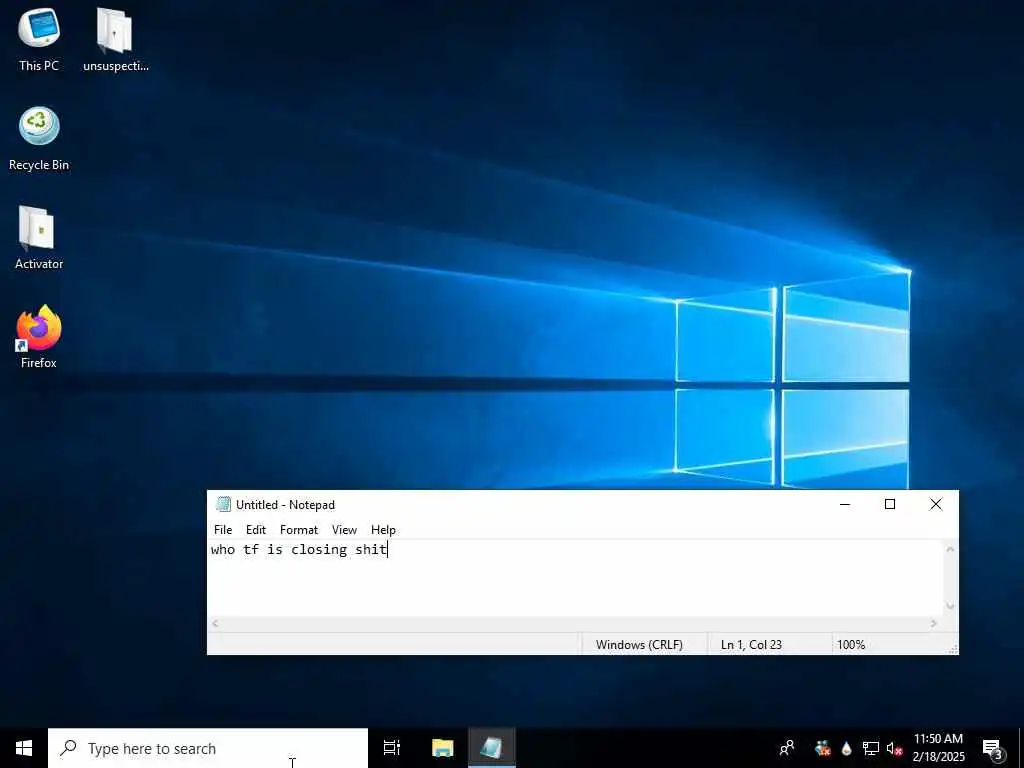Screen dimensions: 1024x768
Task: Click 'Windows (CRLF)' in the status bar
Action: tap(639, 645)
